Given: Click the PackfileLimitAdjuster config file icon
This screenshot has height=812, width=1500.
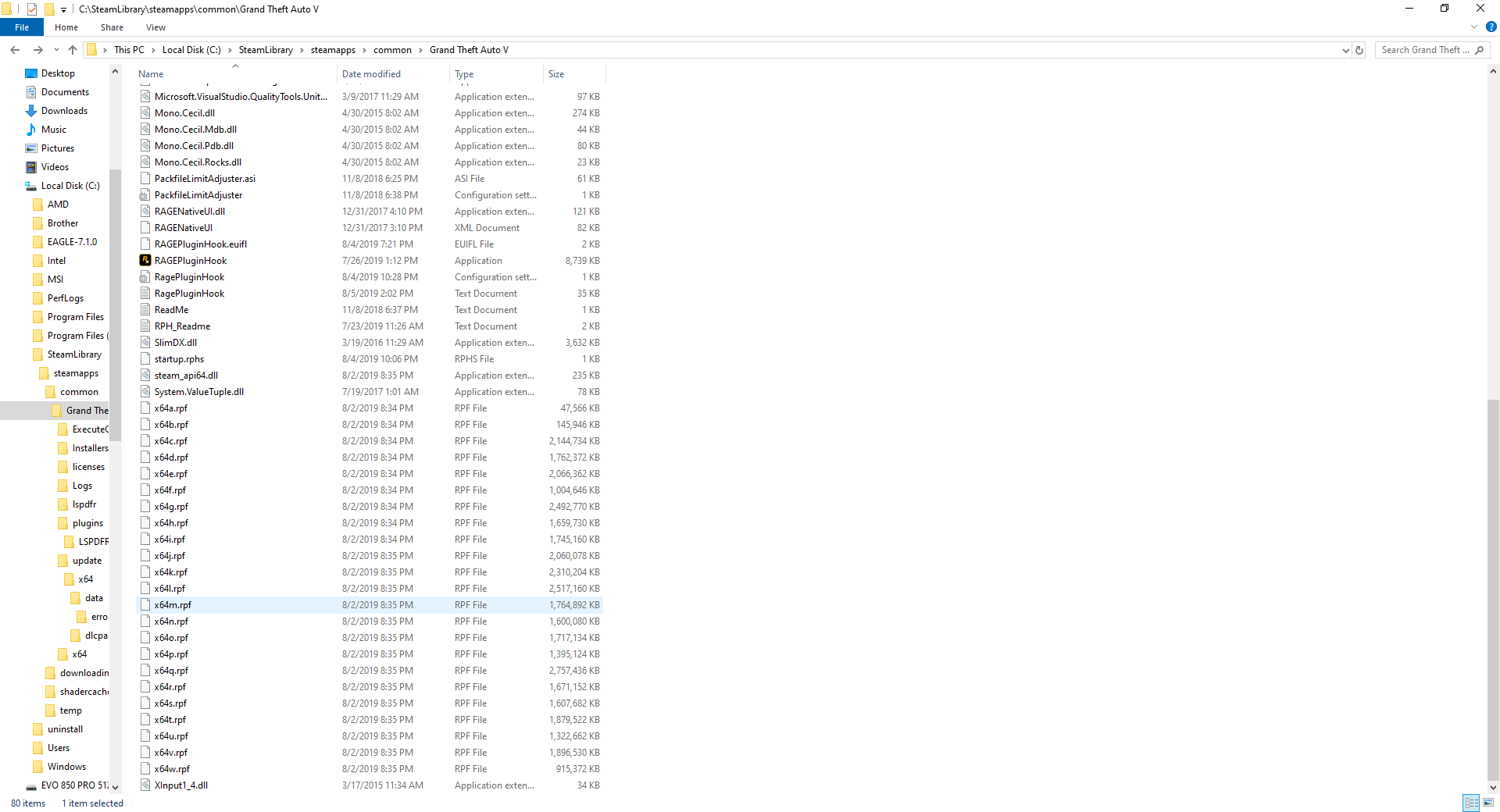Looking at the screenshot, I should click(x=145, y=194).
